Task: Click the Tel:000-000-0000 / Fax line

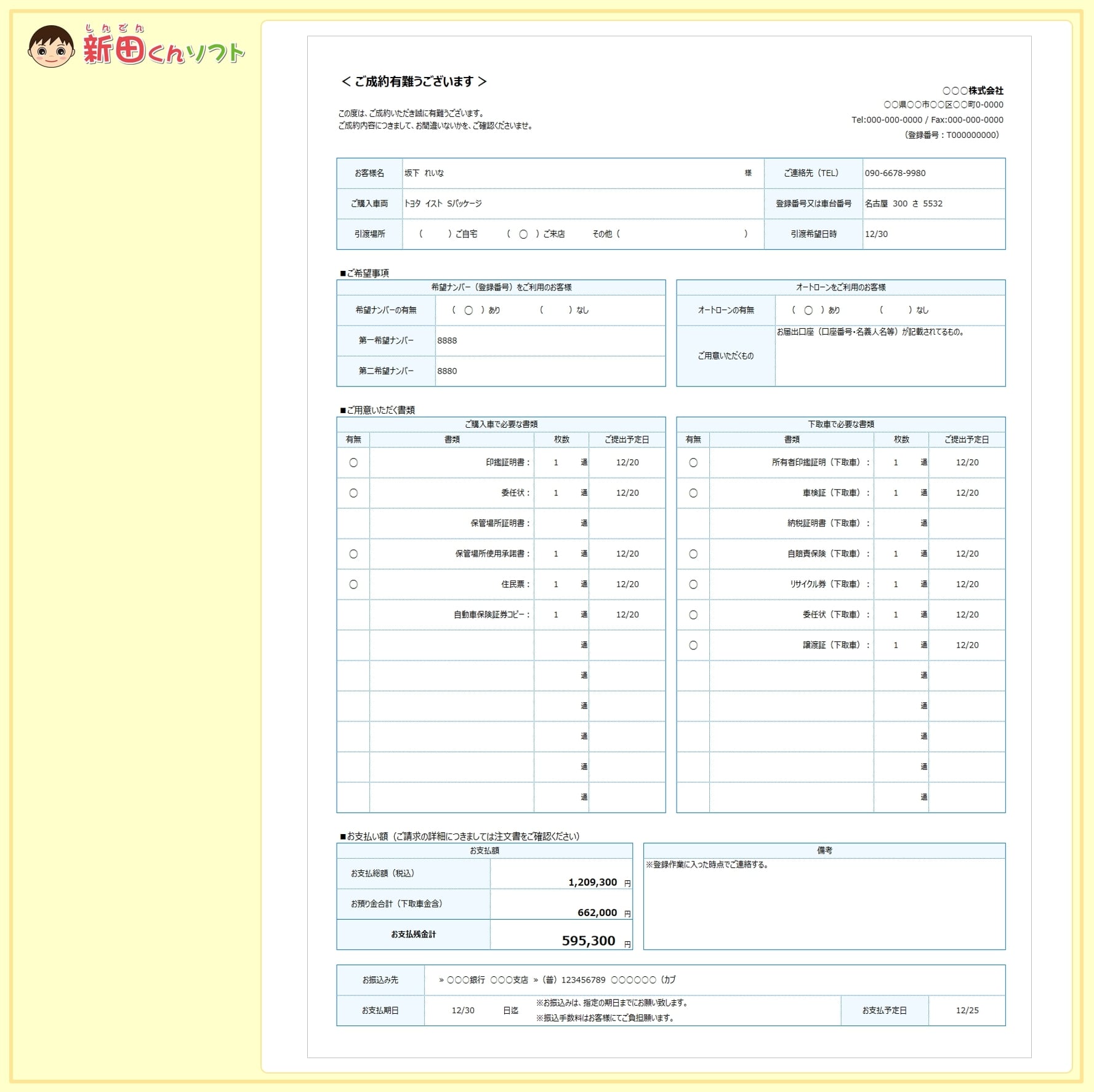Action: click(927, 120)
